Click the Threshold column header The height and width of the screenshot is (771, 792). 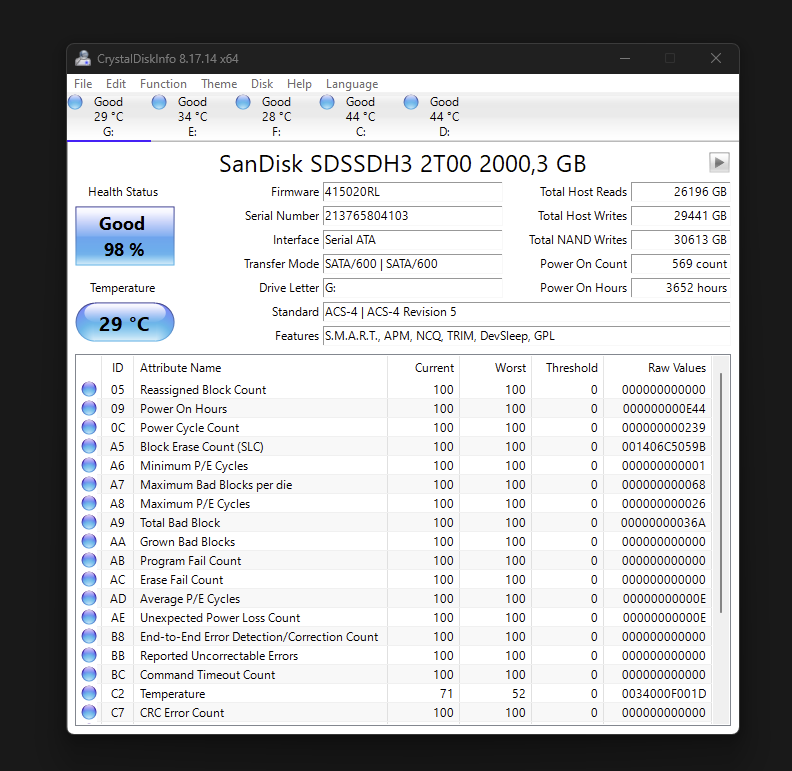click(x=568, y=368)
